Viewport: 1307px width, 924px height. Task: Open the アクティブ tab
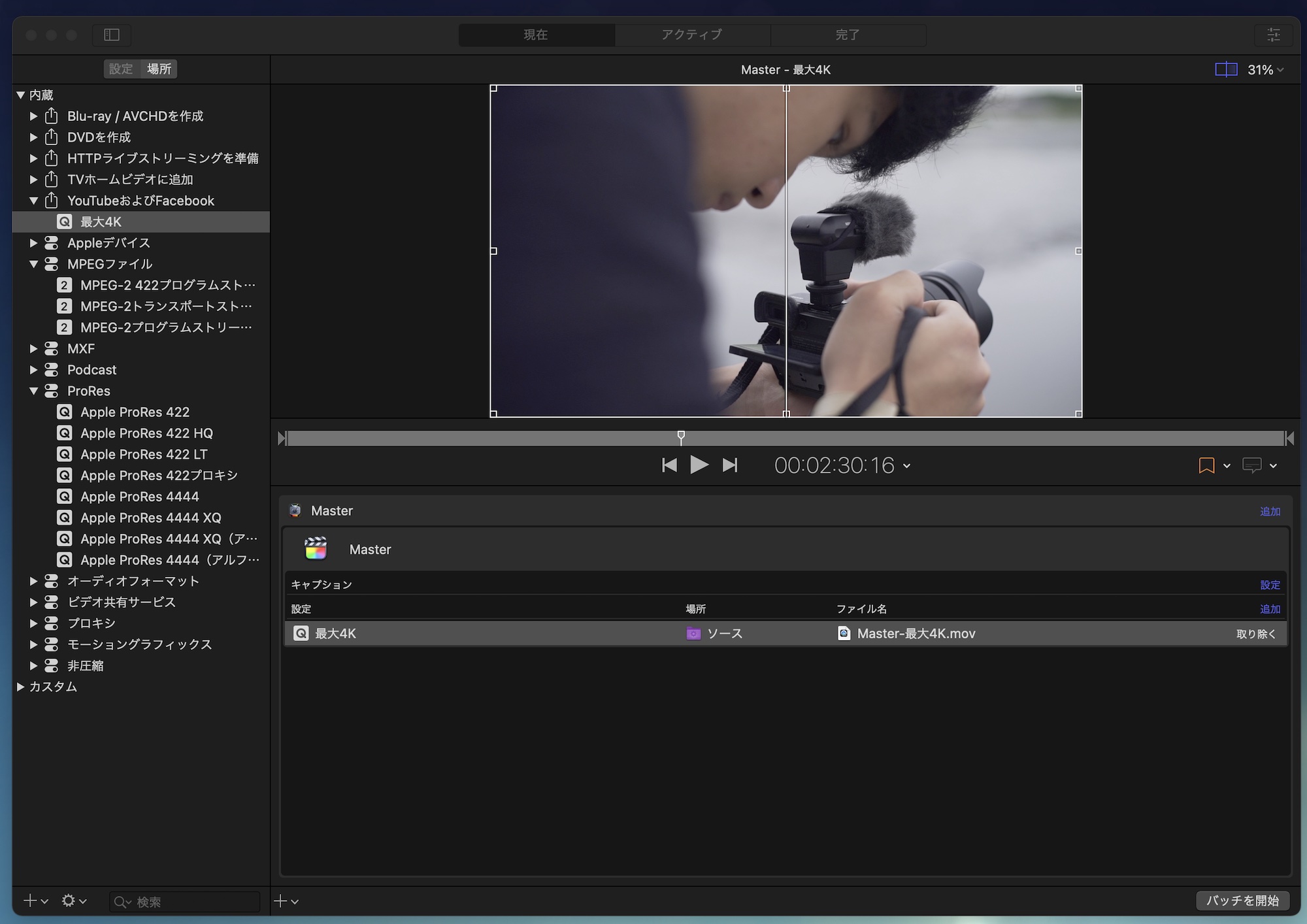point(691,35)
